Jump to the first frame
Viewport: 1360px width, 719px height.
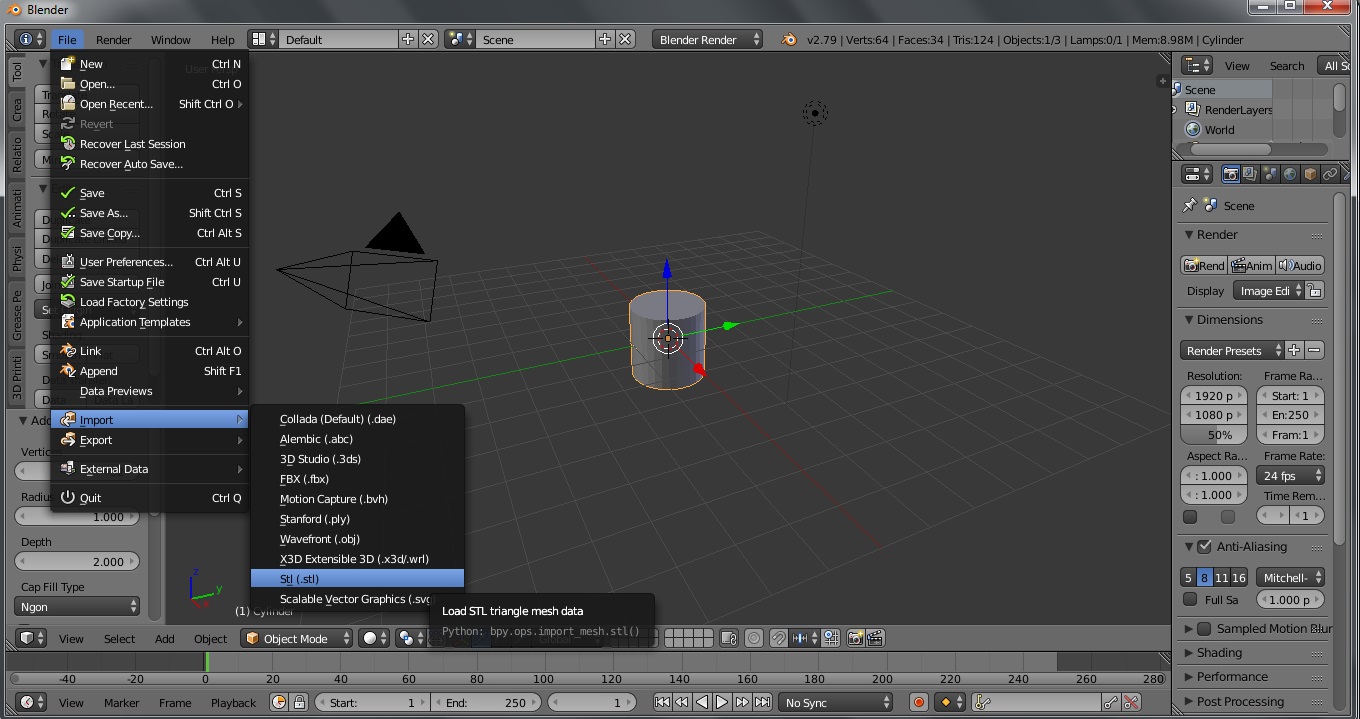[662, 702]
